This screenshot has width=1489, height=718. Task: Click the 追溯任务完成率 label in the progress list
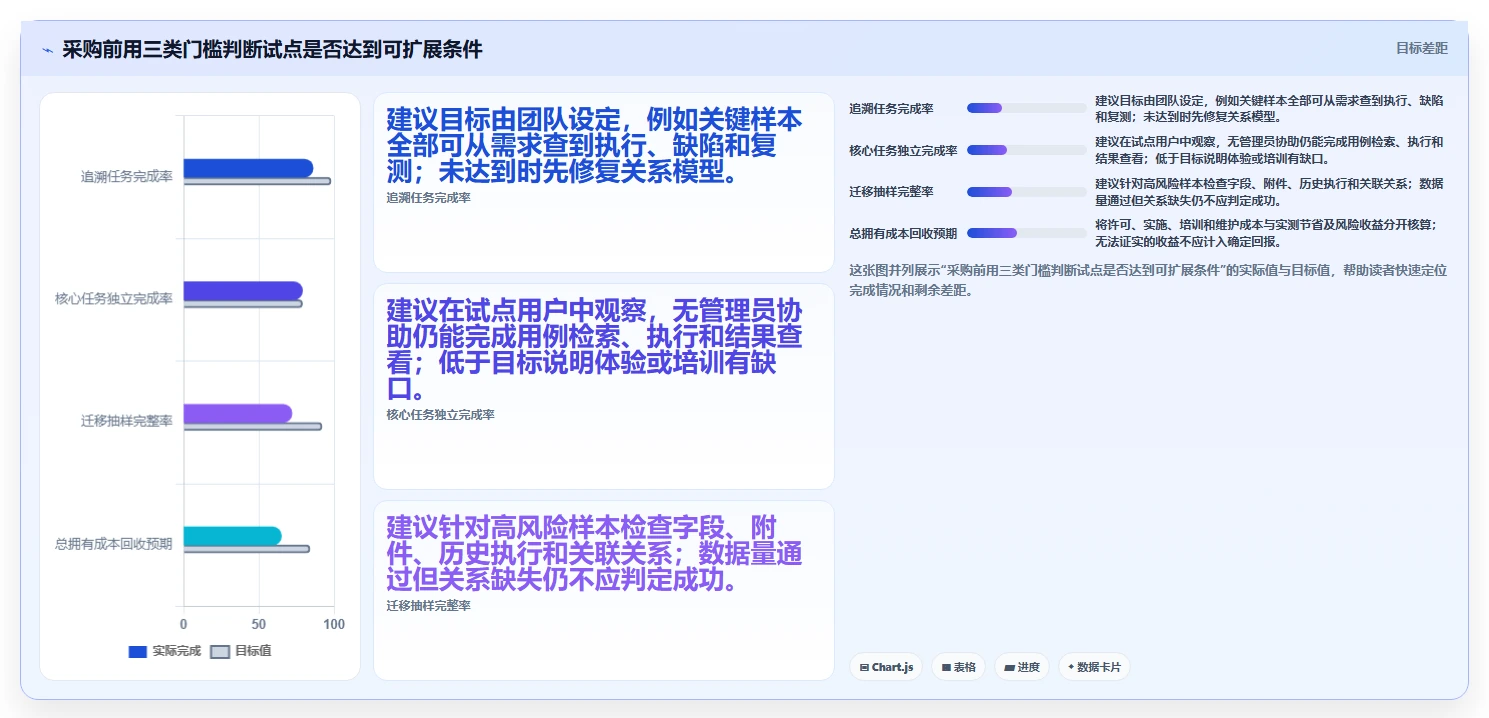tap(891, 109)
